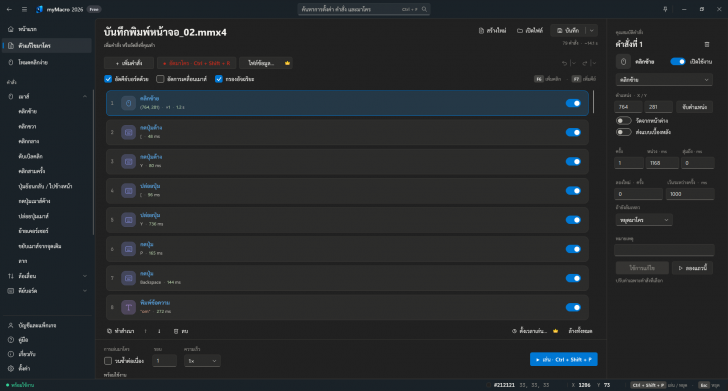Disable the toggle on row 2
This screenshot has width=728, height=391.
pos(573,132)
